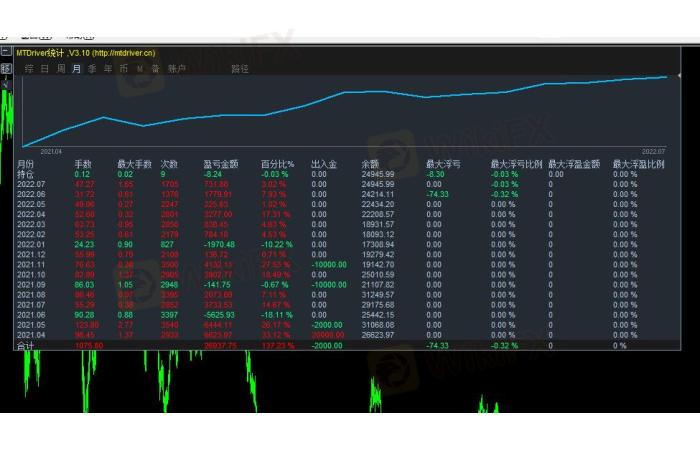Select the 日 daily statistics tab
The image size is (700, 450).
45,69
